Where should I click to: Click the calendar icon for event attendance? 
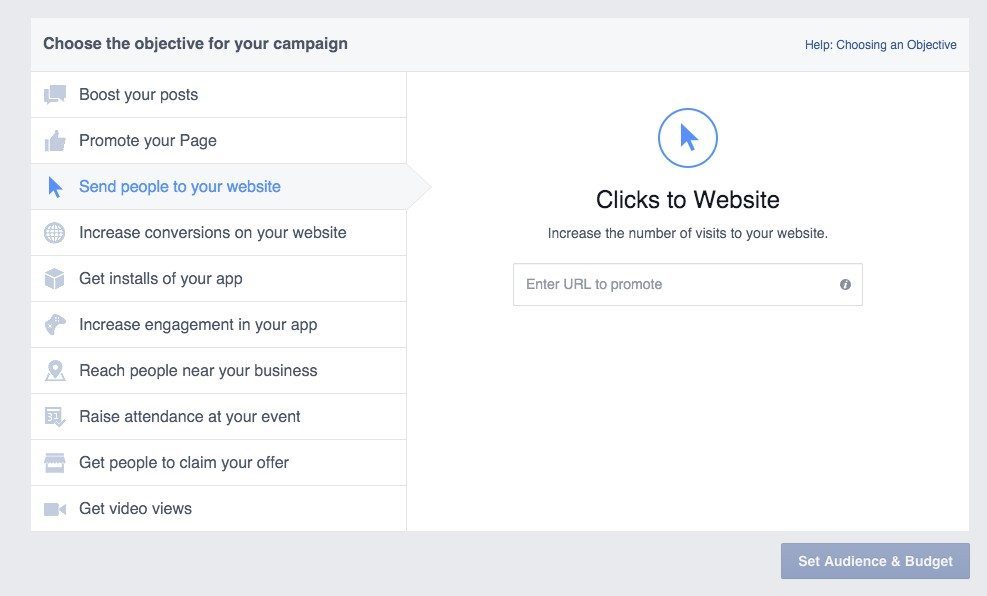tap(54, 417)
